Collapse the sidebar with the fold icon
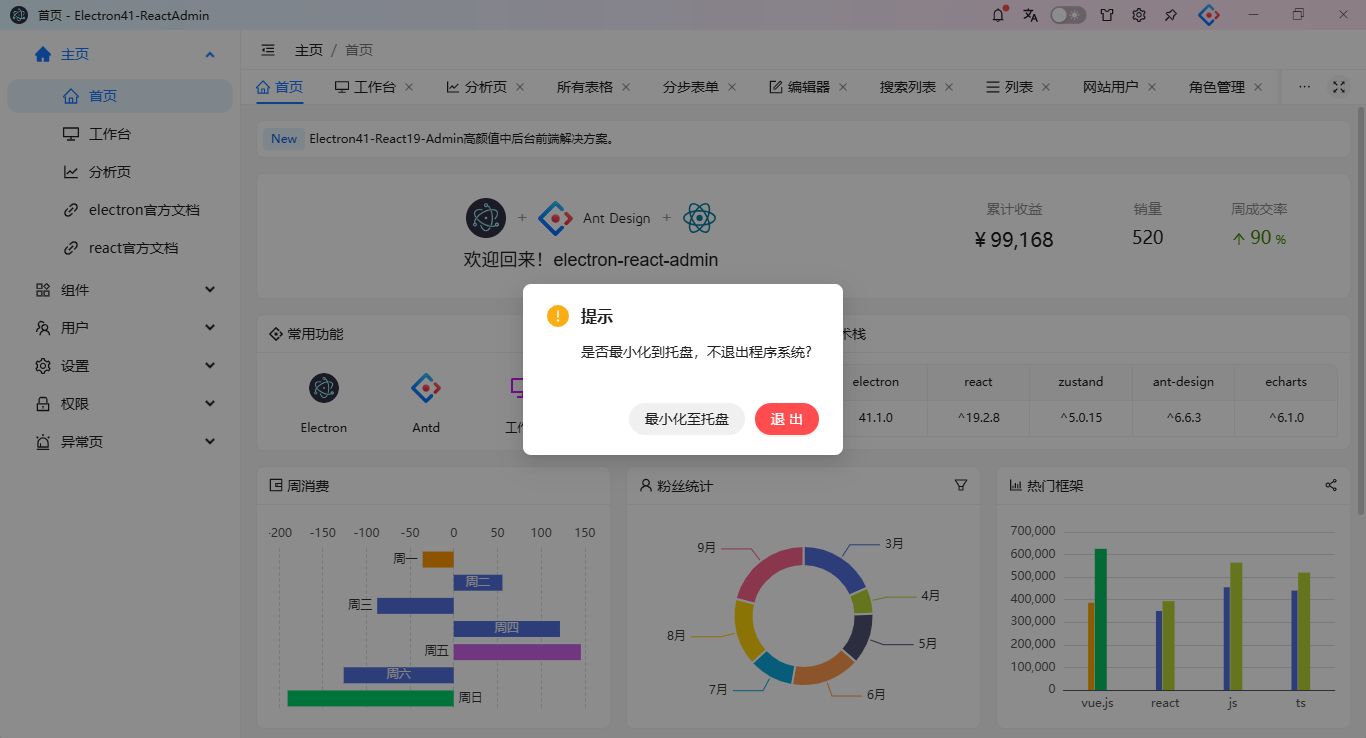Screen dimensions: 1366x738 (268, 50)
